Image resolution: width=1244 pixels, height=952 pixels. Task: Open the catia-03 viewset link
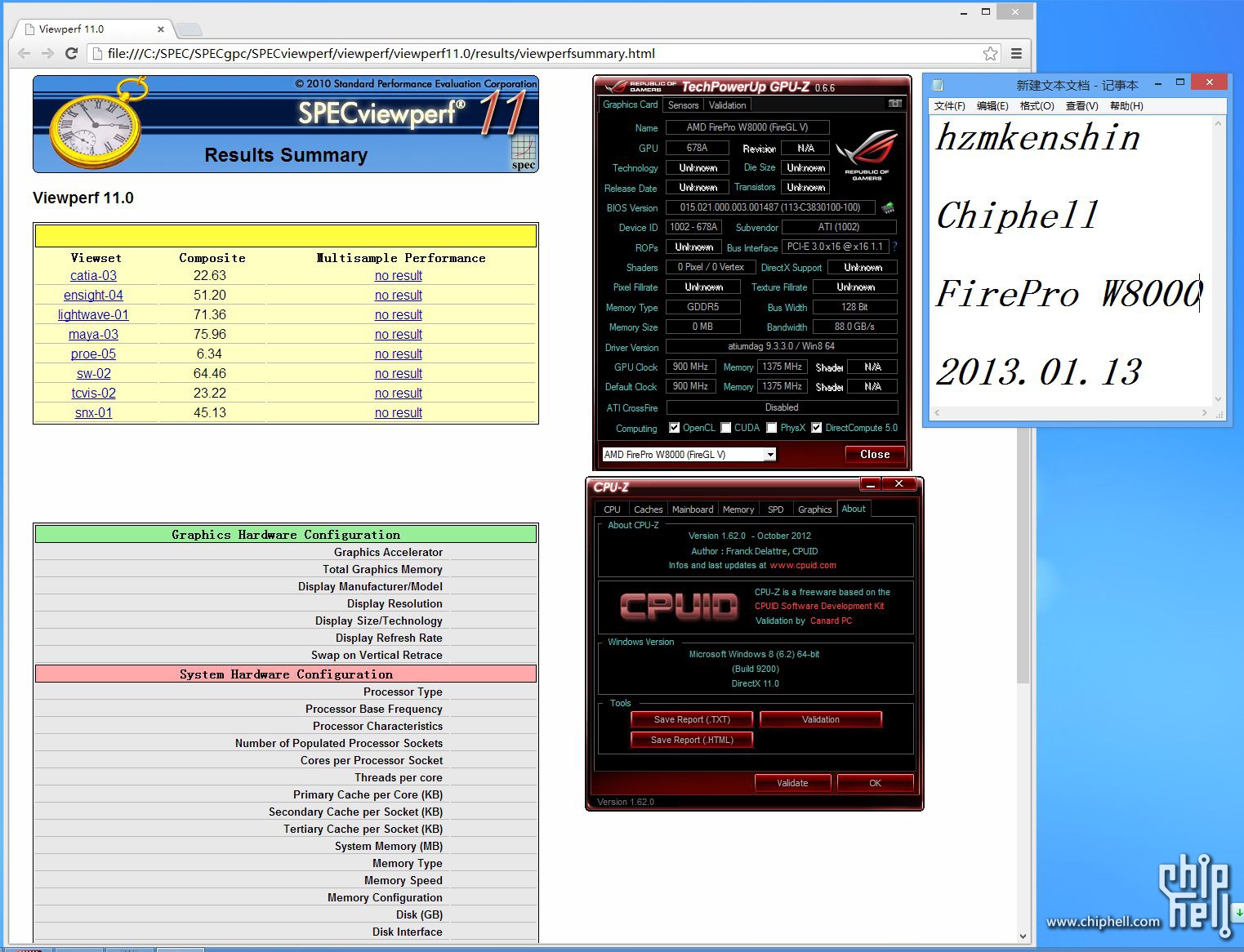tap(93, 276)
